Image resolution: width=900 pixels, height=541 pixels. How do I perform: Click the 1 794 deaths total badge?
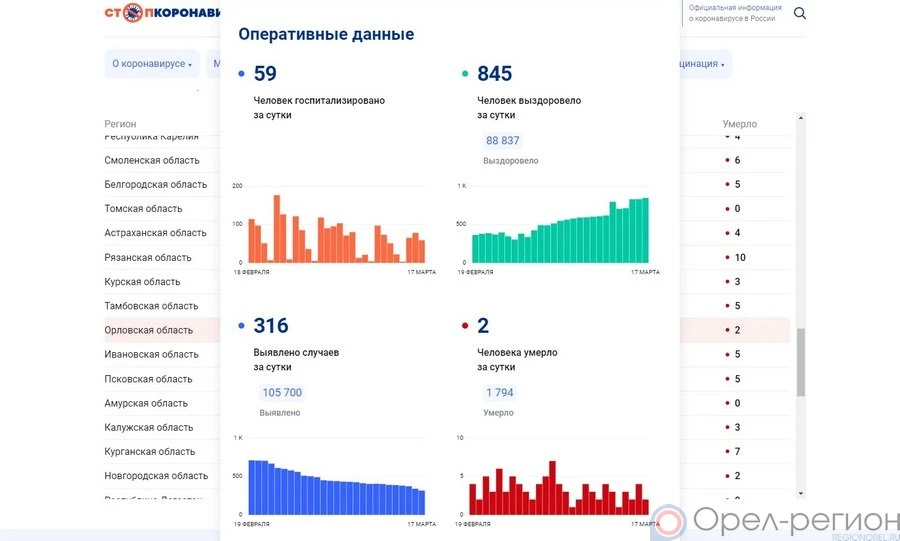click(499, 393)
